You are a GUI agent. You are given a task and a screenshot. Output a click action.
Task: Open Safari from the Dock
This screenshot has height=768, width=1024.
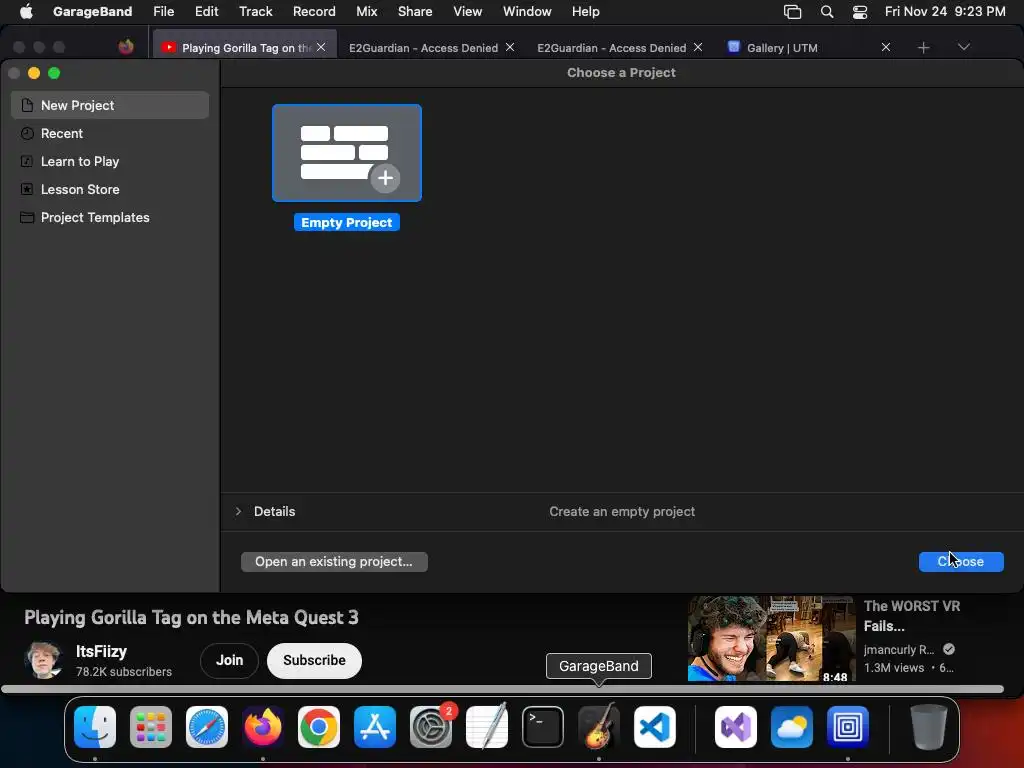(207, 727)
